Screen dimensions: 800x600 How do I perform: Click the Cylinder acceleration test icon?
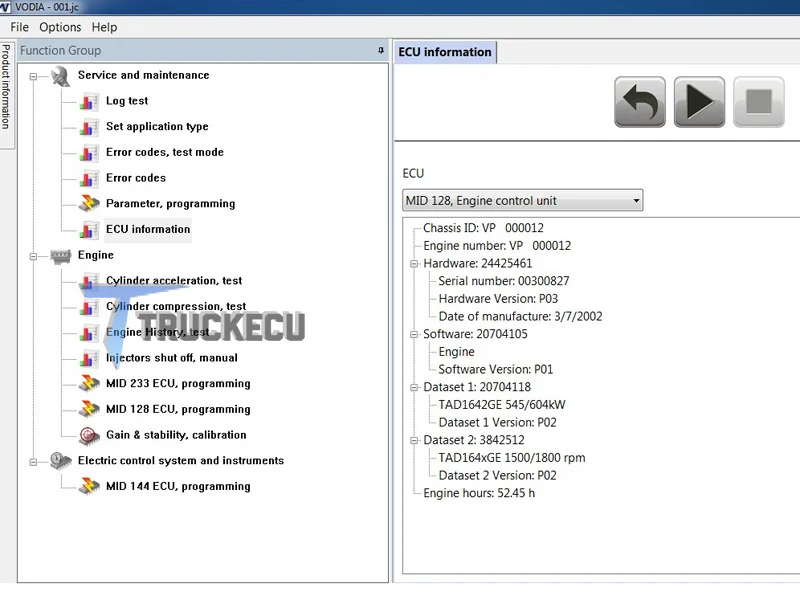(x=89, y=281)
